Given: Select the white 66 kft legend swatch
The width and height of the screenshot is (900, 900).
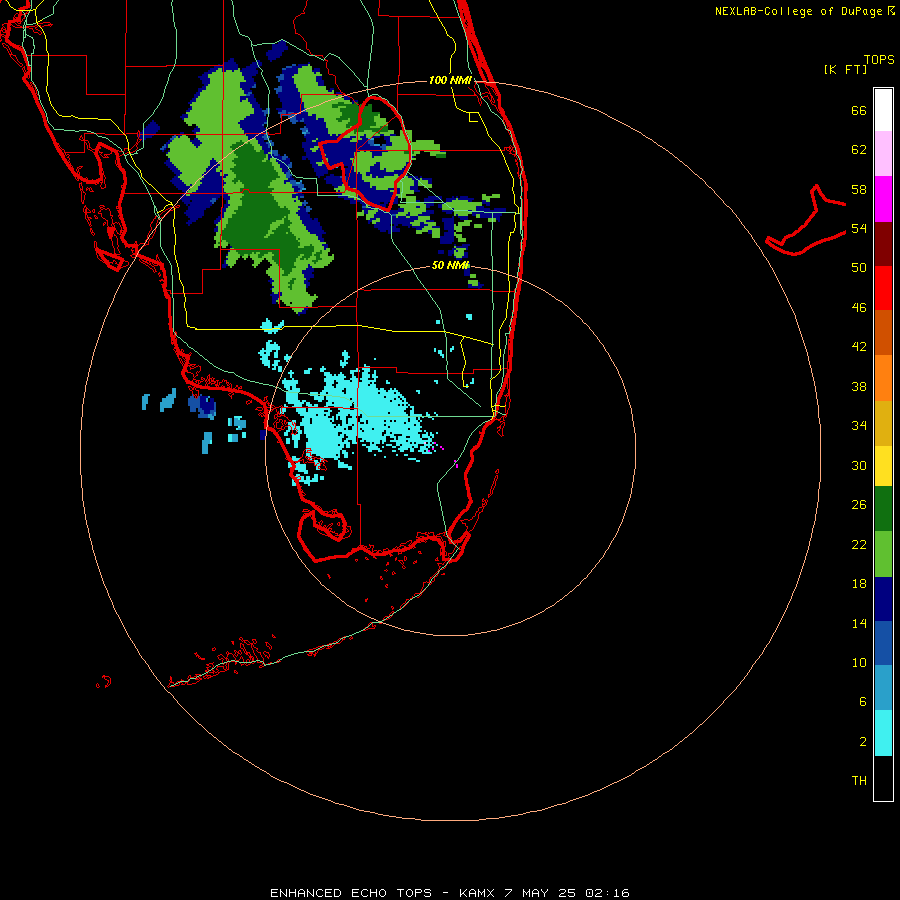Looking at the screenshot, I should (x=883, y=110).
